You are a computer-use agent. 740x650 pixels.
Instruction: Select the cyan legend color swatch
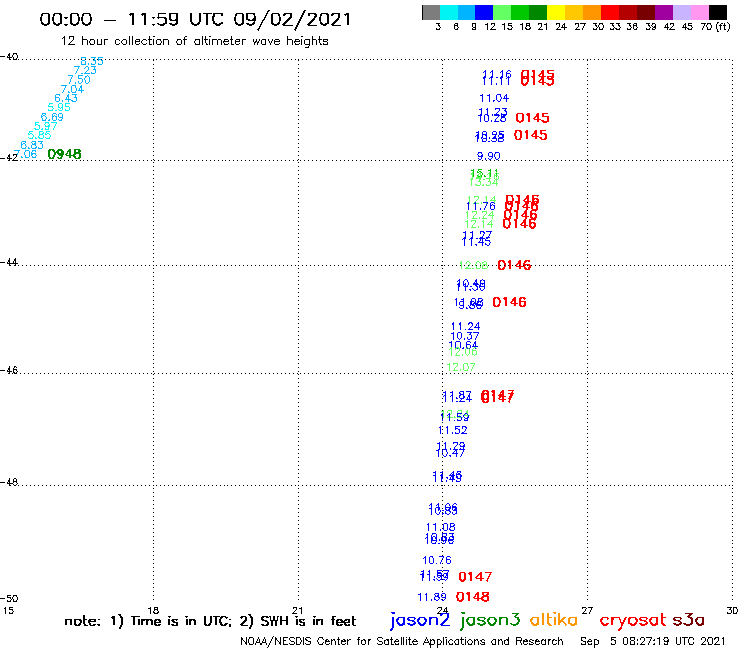[x=449, y=12]
